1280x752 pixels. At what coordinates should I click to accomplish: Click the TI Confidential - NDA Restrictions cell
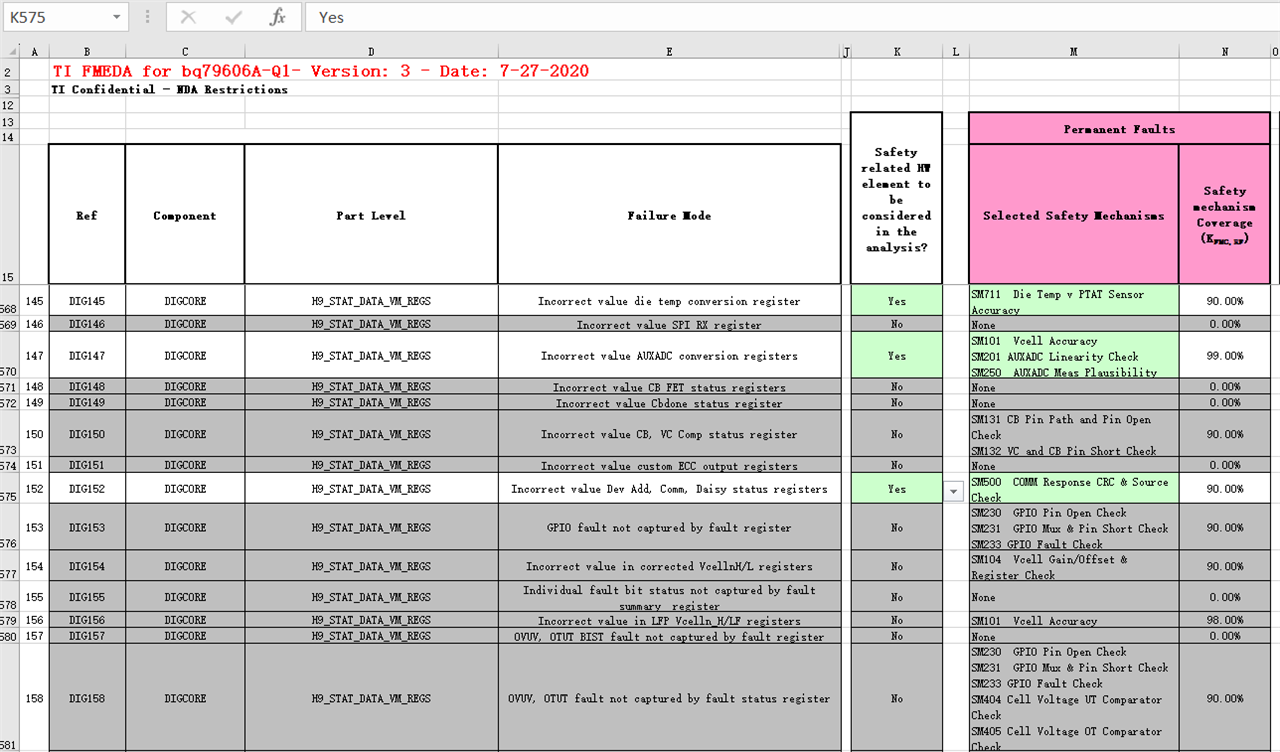170,90
